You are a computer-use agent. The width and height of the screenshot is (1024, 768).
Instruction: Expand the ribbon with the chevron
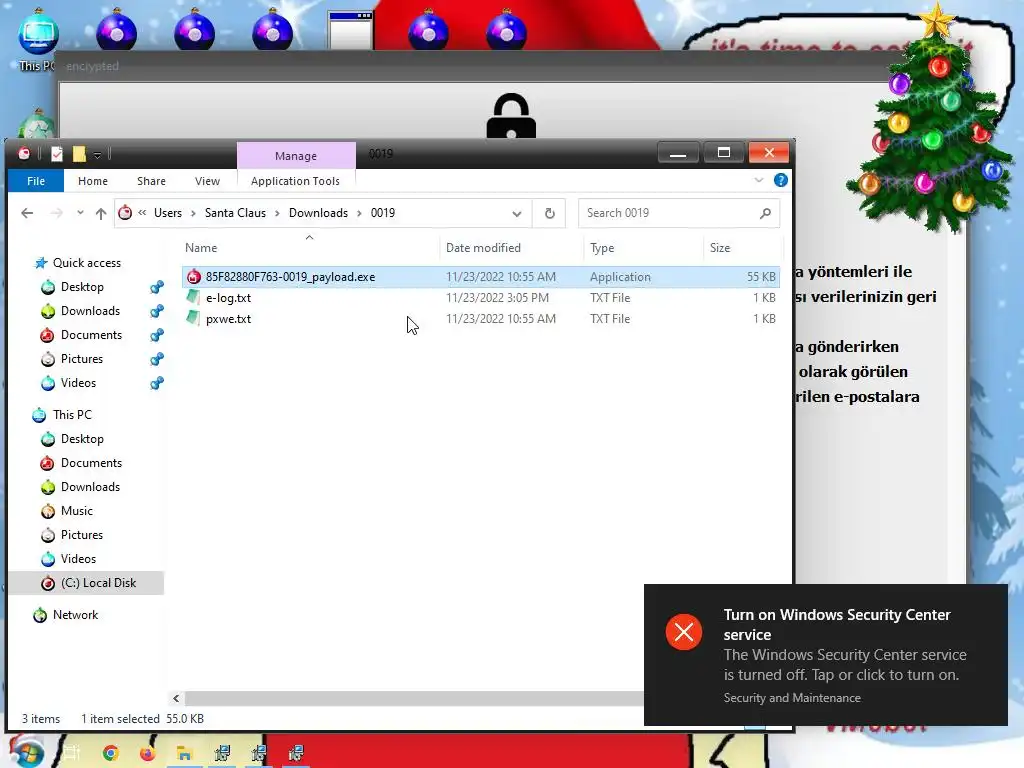758,180
